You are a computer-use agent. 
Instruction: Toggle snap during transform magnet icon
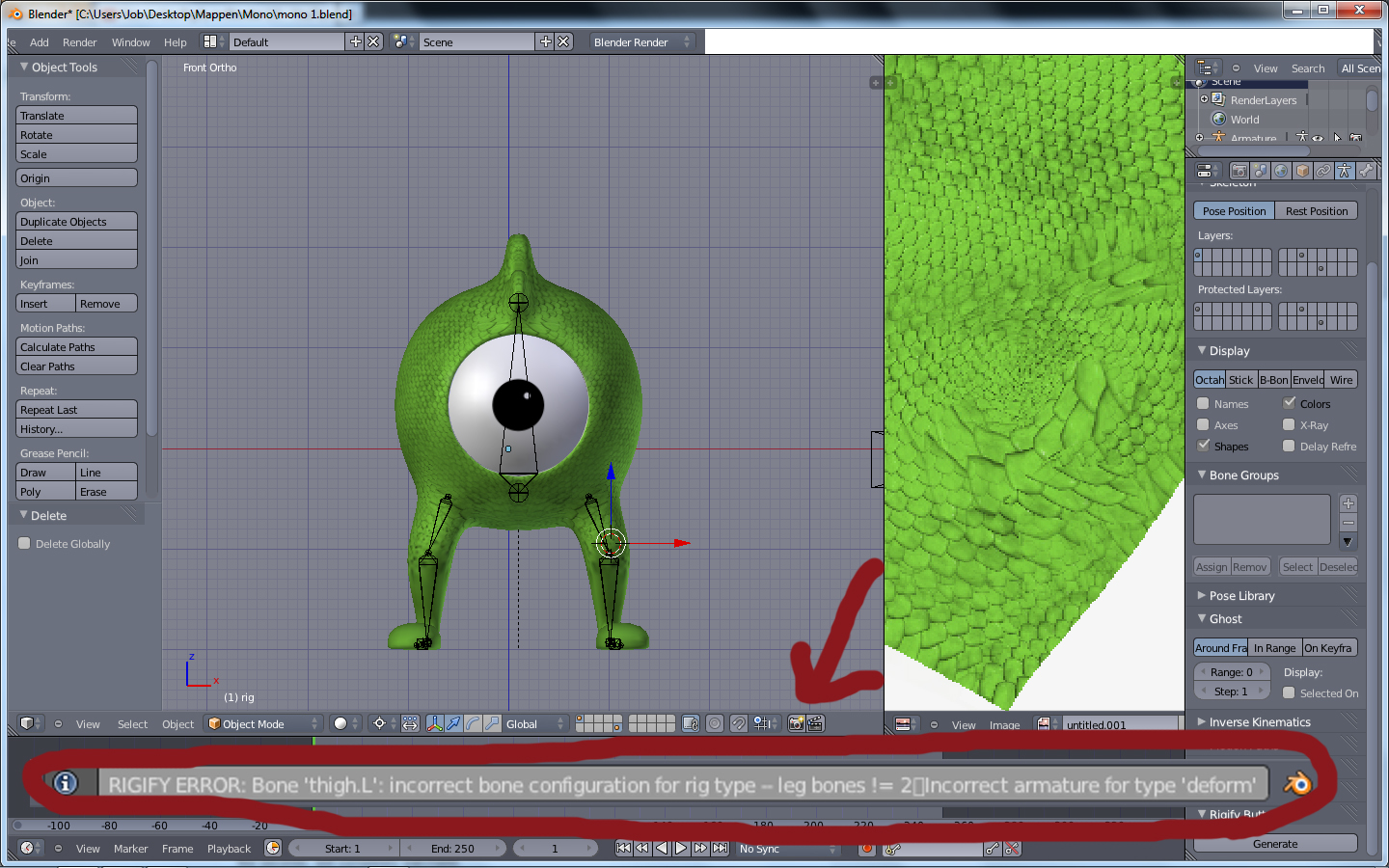point(739,723)
